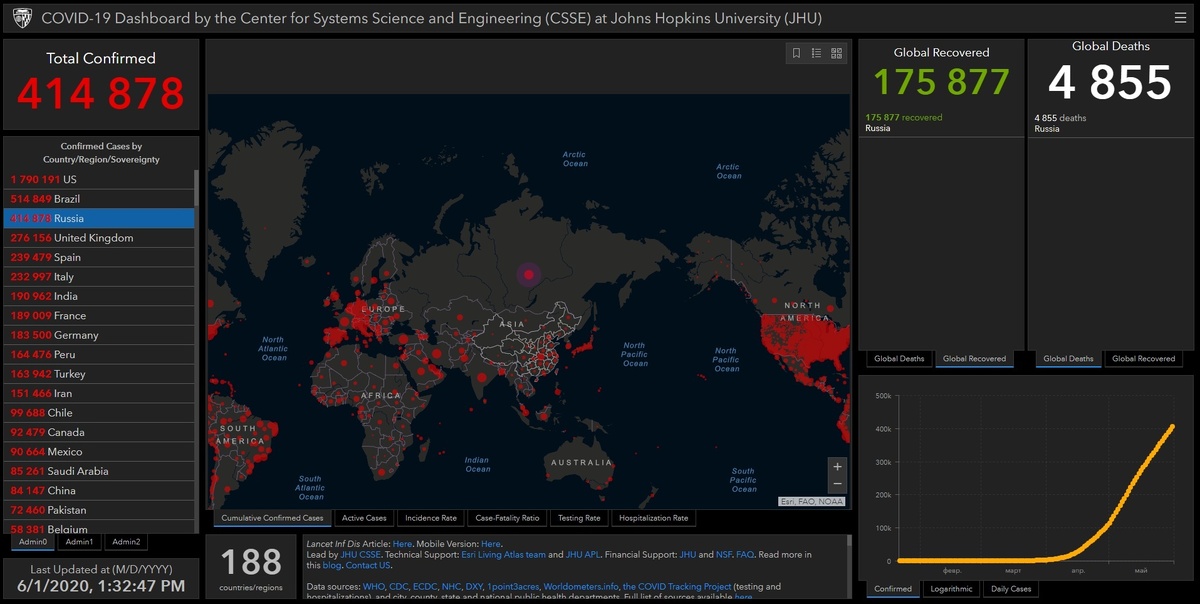Click the highlighted Russia circle marker on the map
The height and width of the screenshot is (604, 1200).
pyautogui.click(x=529, y=273)
